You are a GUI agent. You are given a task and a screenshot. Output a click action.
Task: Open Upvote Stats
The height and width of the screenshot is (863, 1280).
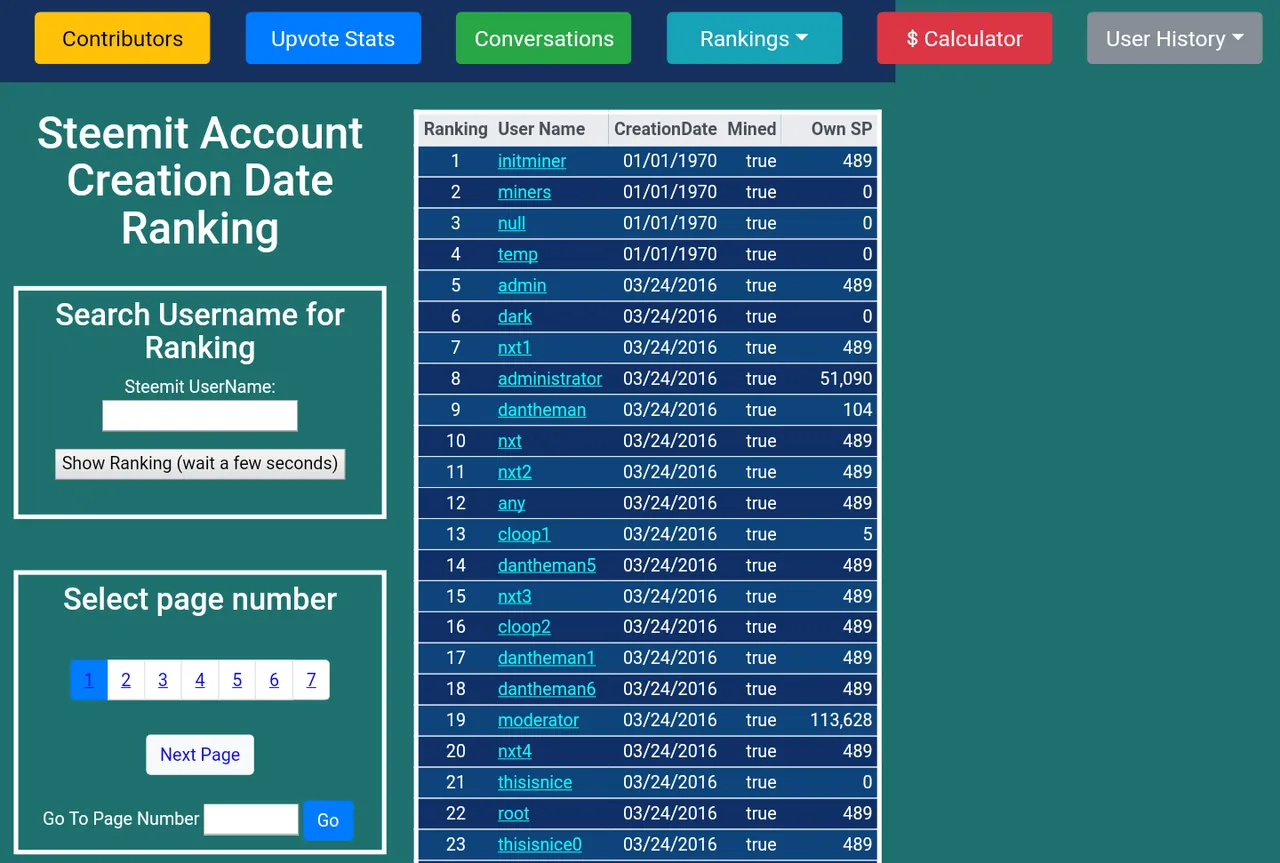(333, 38)
